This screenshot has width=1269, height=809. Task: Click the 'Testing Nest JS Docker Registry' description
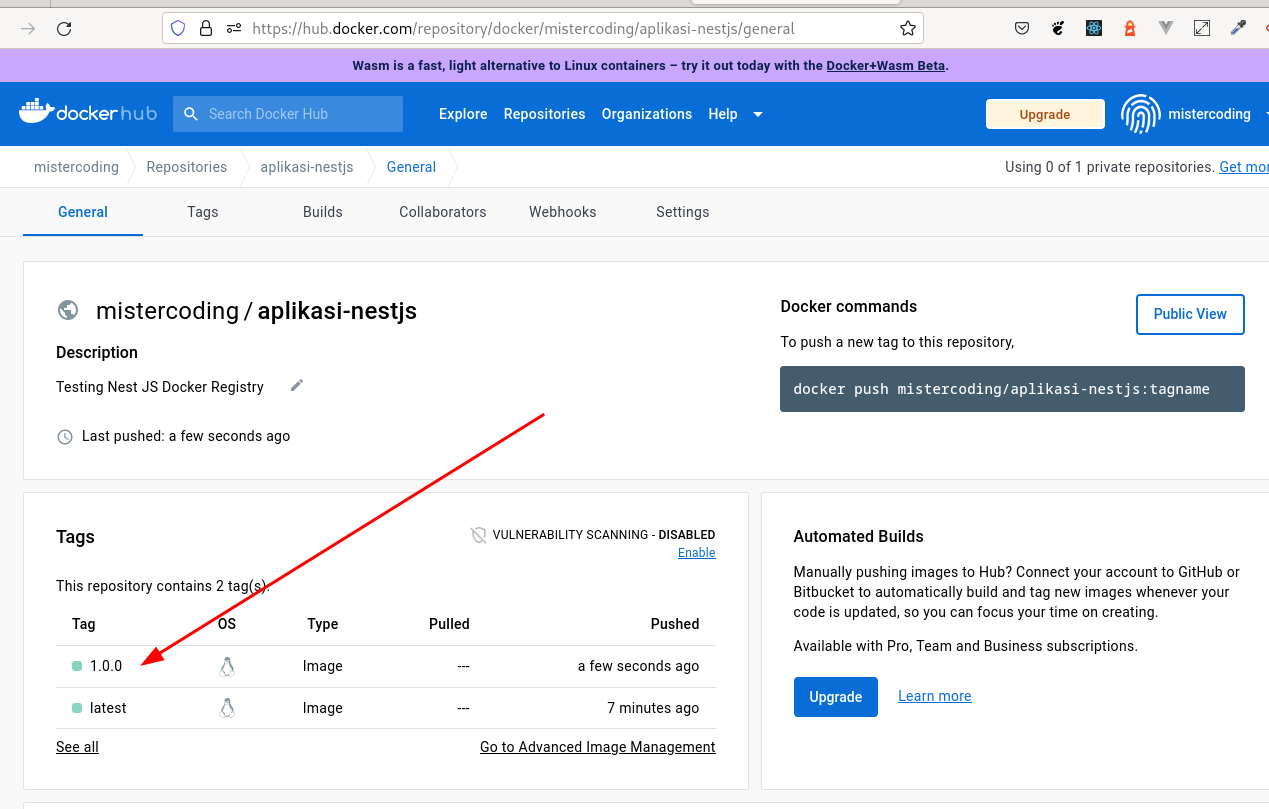coord(160,387)
